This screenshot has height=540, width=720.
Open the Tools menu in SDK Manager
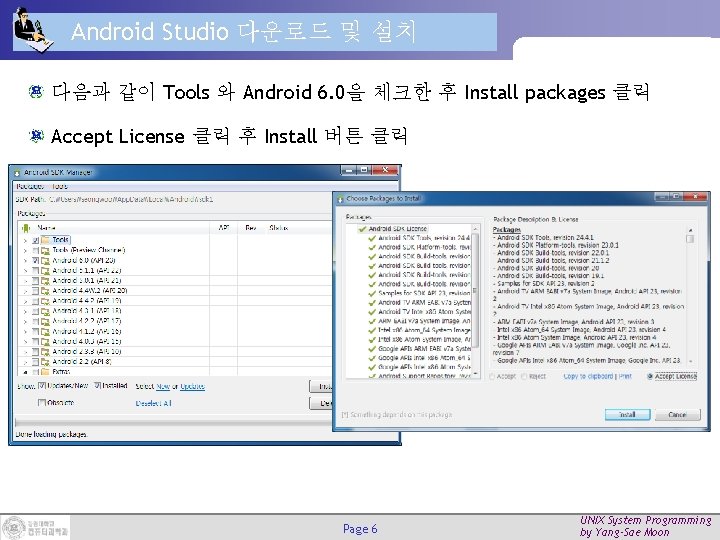click(x=60, y=186)
